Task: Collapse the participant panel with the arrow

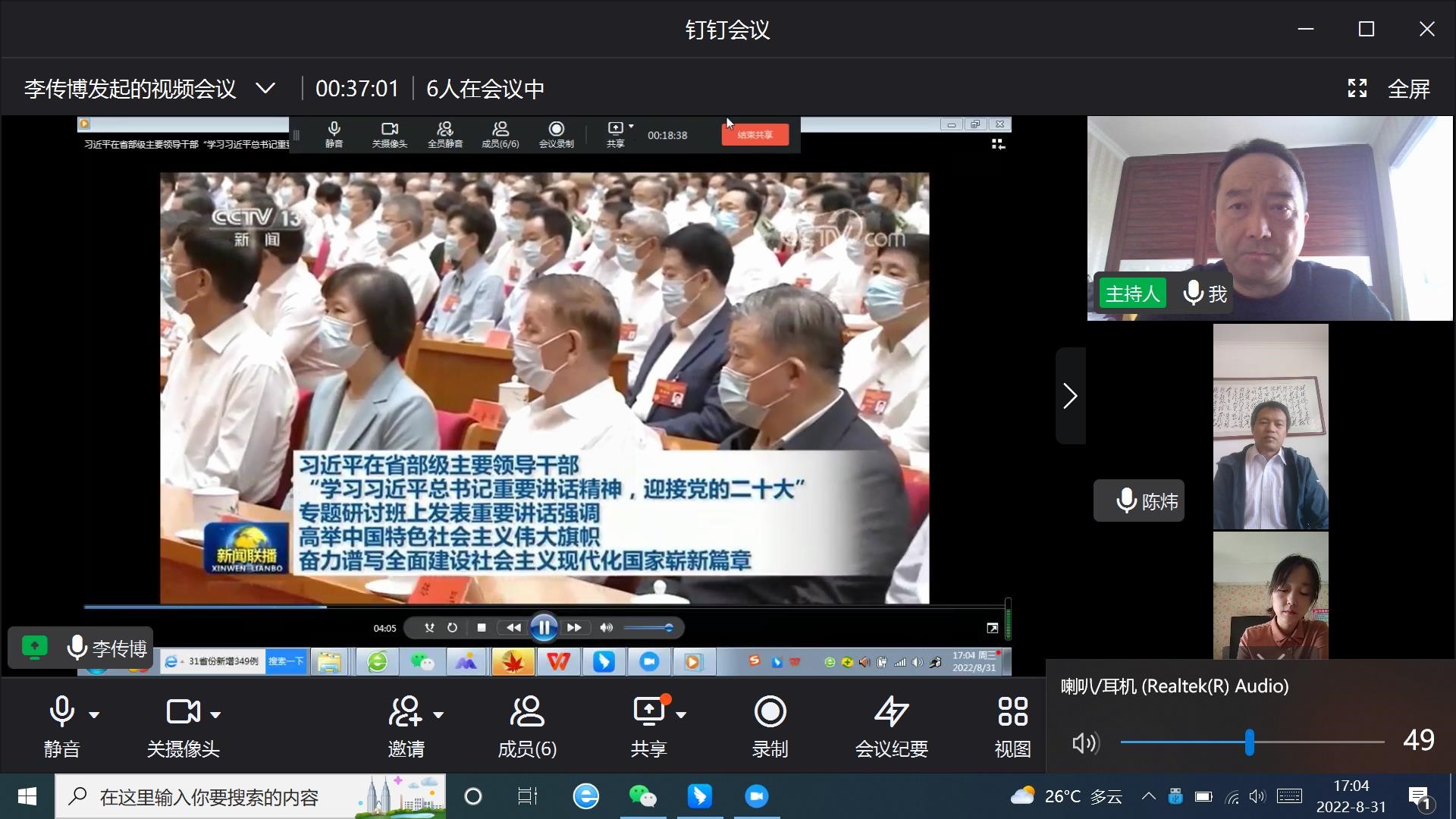Action: [1070, 396]
